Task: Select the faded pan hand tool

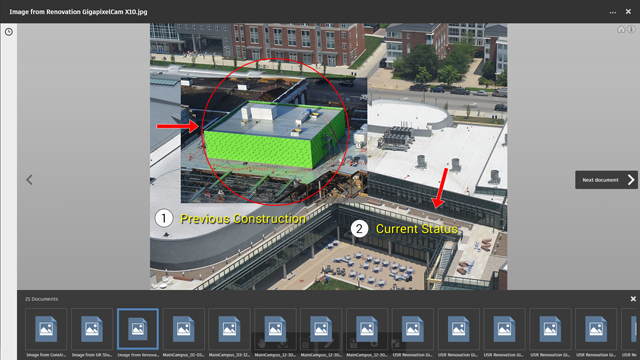Action: pos(261,344)
